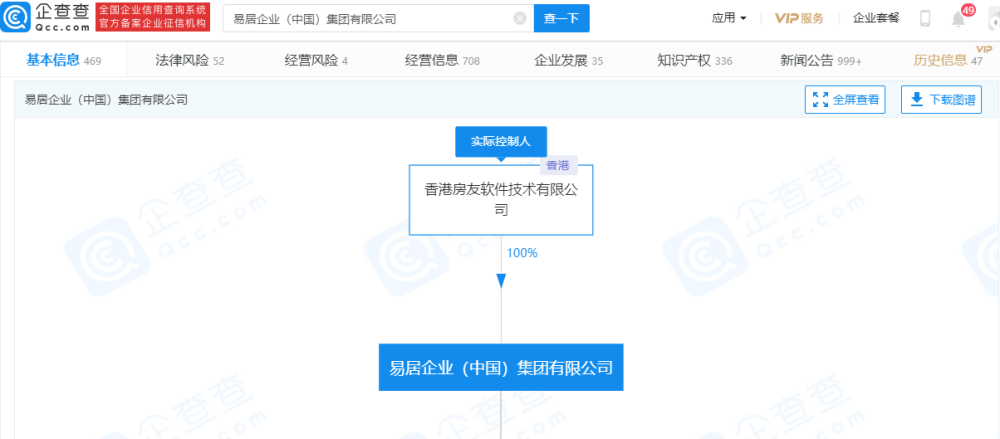The height and width of the screenshot is (439, 1000).
Task: Switch to the 经营信息 tab
Action: [443, 61]
